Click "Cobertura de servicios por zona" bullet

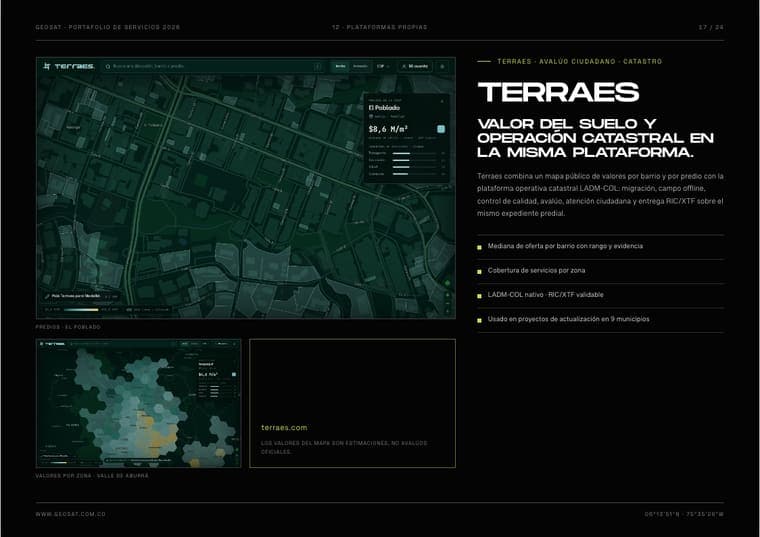(x=536, y=270)
